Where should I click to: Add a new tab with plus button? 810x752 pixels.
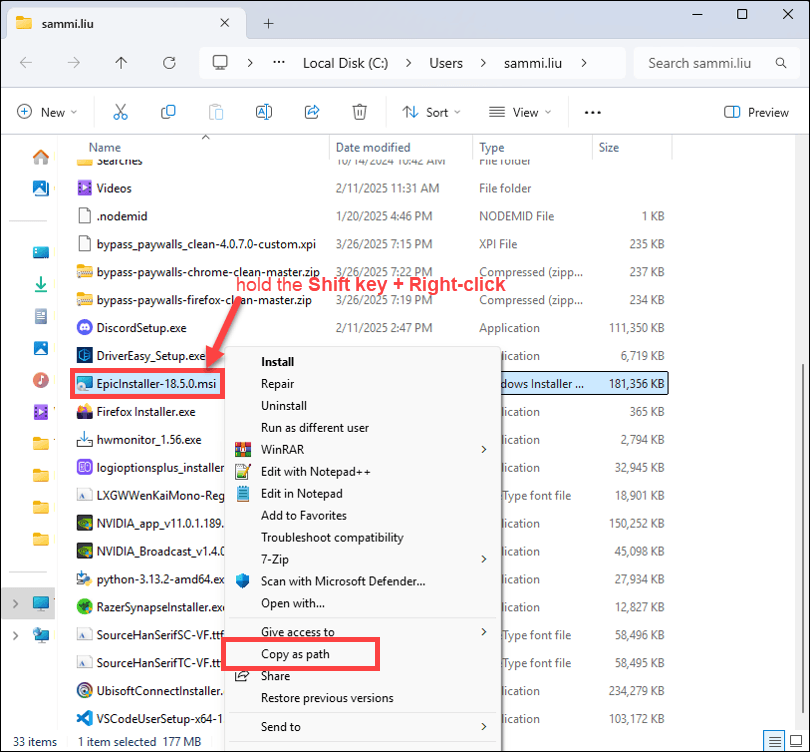269,23
